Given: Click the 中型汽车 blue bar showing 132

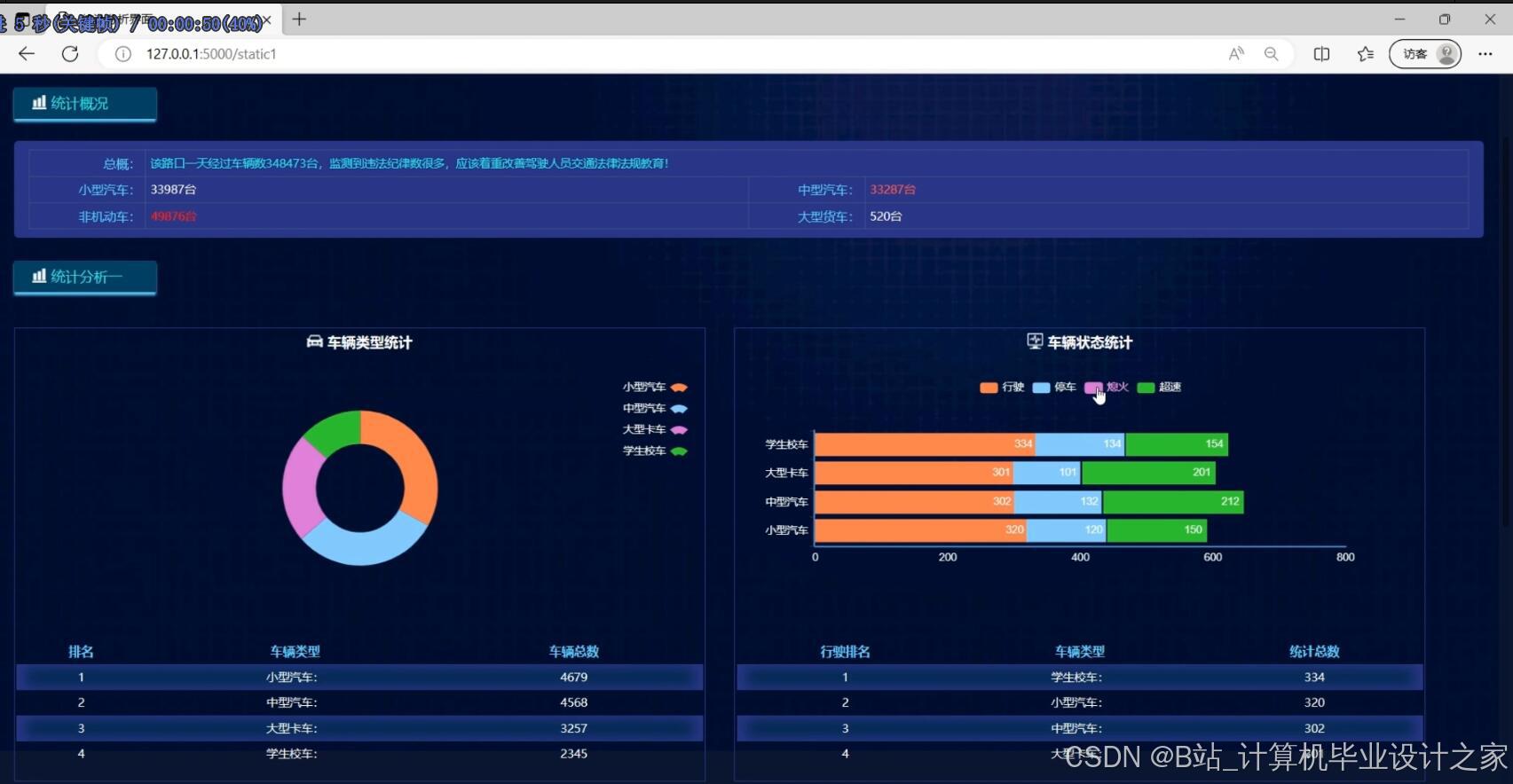Looking at the screenshot, I should coord(1058,502).
